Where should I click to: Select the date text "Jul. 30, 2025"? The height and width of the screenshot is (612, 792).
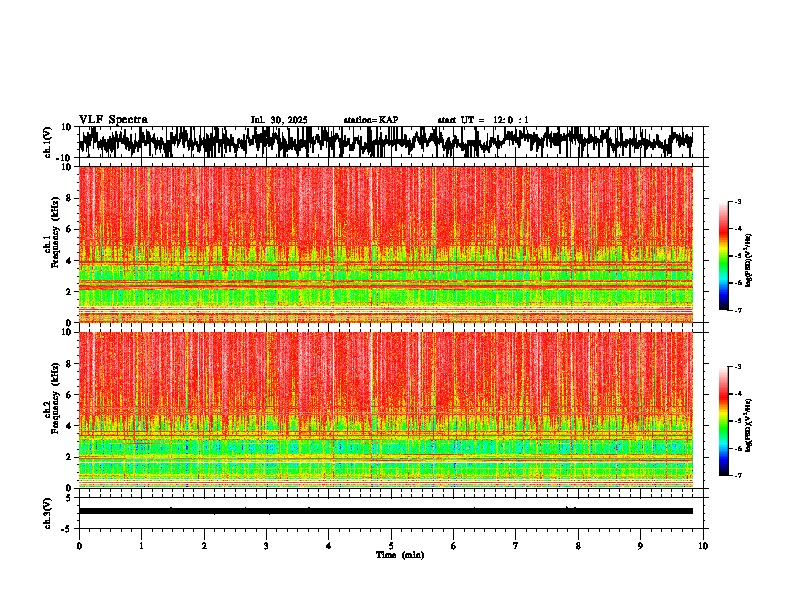pyautogui.click(x=279, y=120)
